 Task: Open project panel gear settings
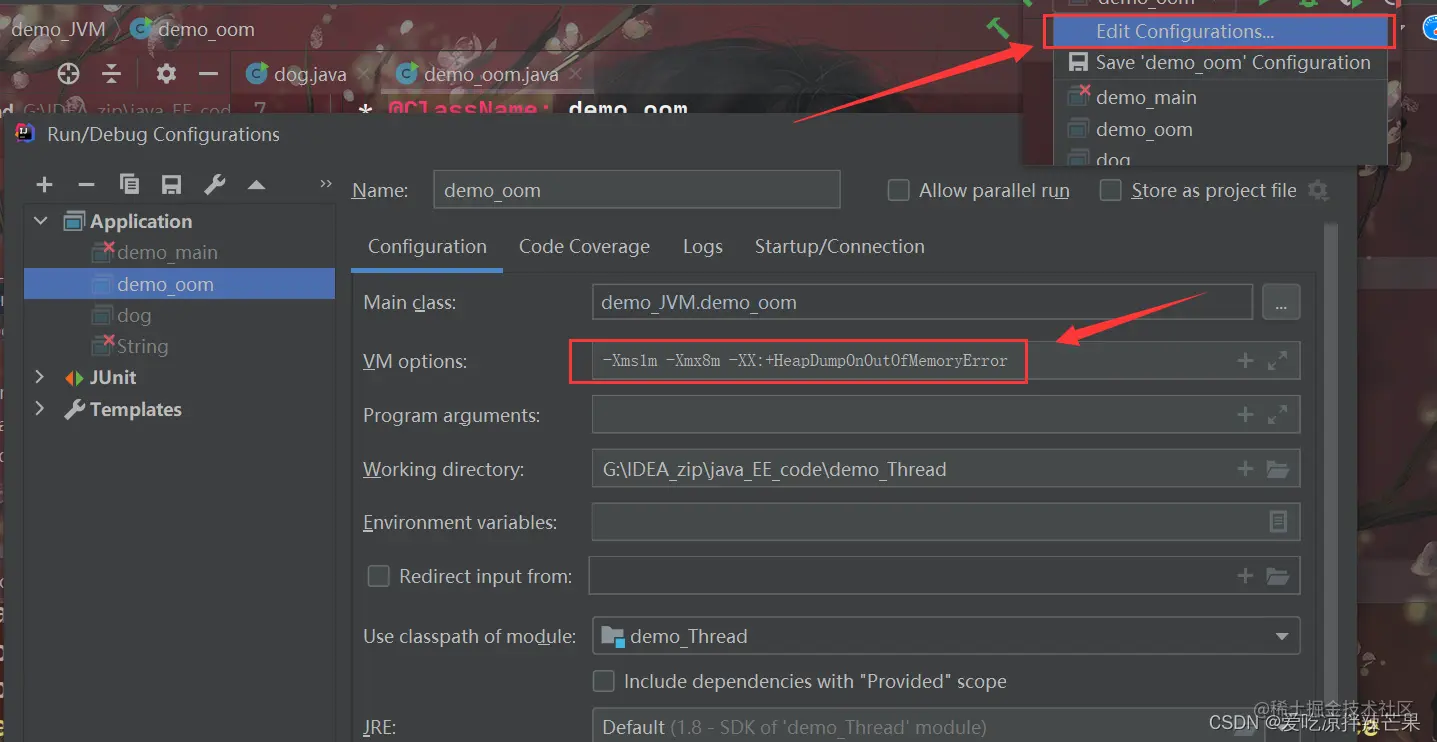click(166, 73)
